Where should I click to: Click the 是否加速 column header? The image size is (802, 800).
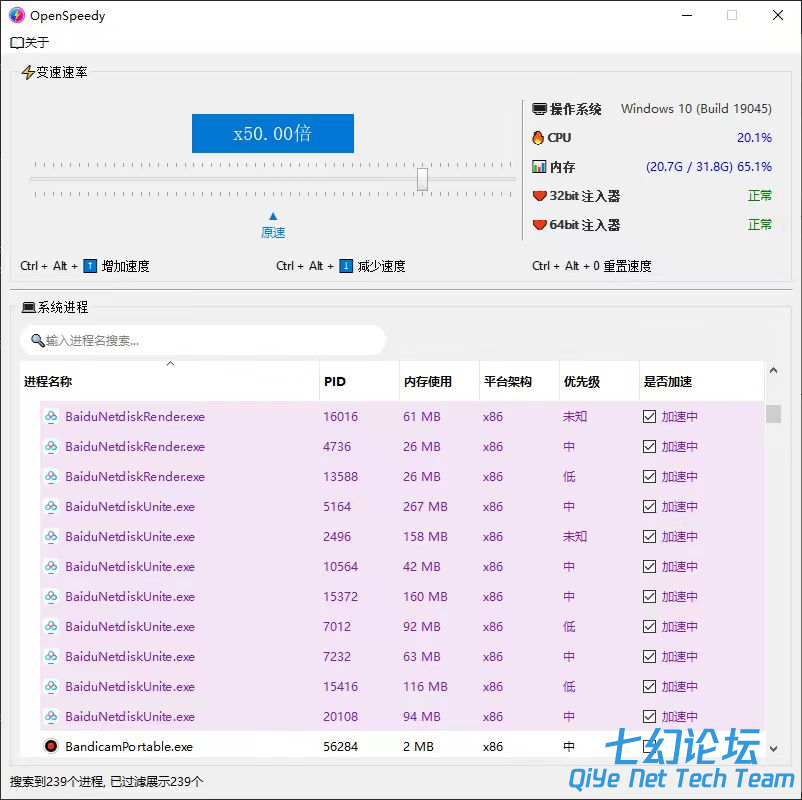tap(702, 381)
